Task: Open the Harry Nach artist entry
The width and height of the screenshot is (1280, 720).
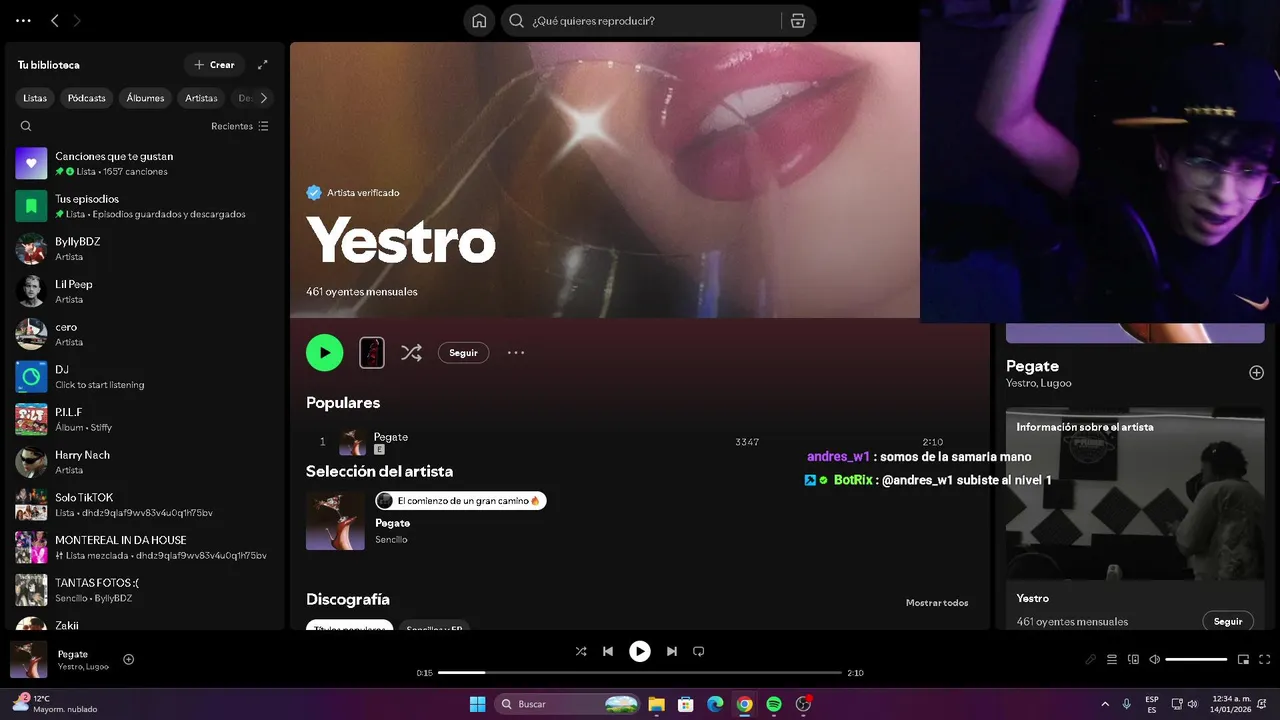Action: tap(145, 462)
